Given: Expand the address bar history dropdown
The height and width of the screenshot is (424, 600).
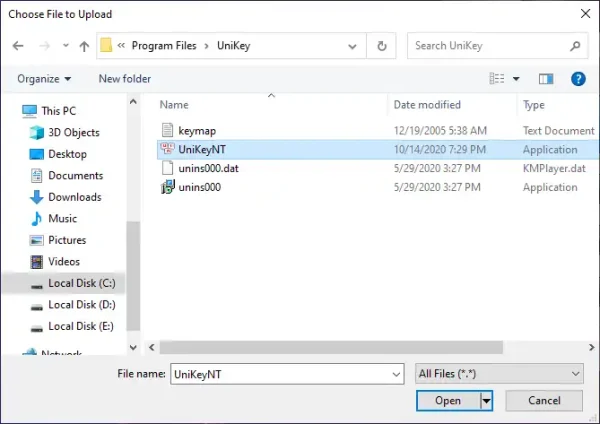Looking at the screenshot, I should pos(352,46).
